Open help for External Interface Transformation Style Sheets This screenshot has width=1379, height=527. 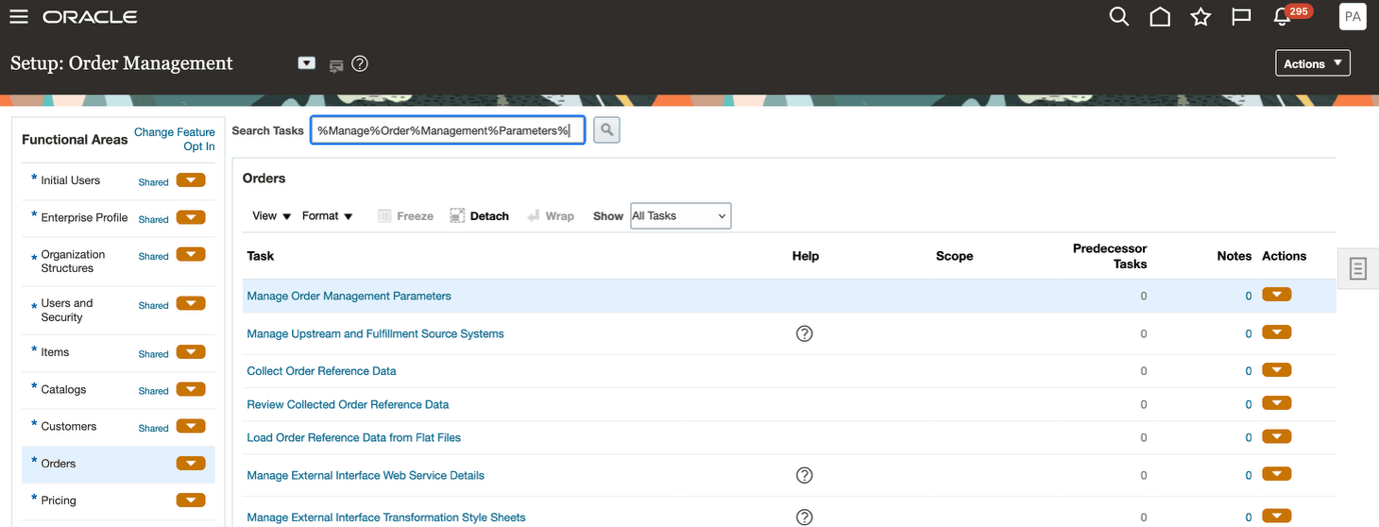click(804, 517)
